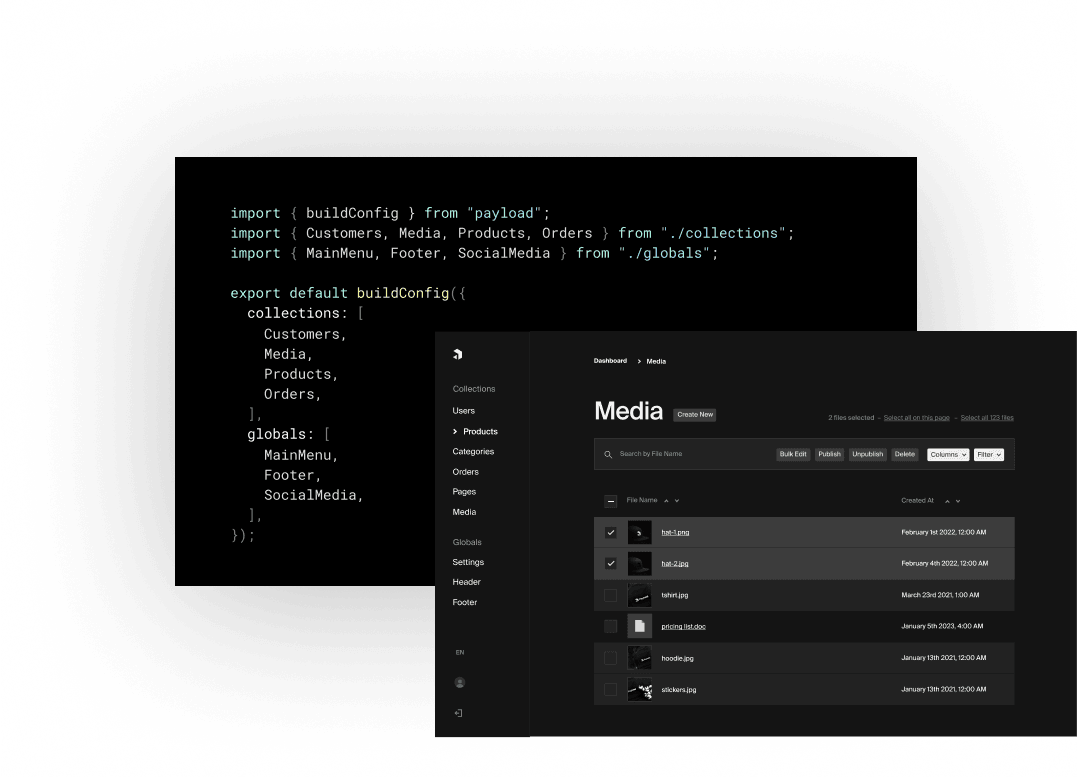The width and height of the screenshot is (1077, 778).
Task: Click the Create New button
Action: click(x=694, y=414)
